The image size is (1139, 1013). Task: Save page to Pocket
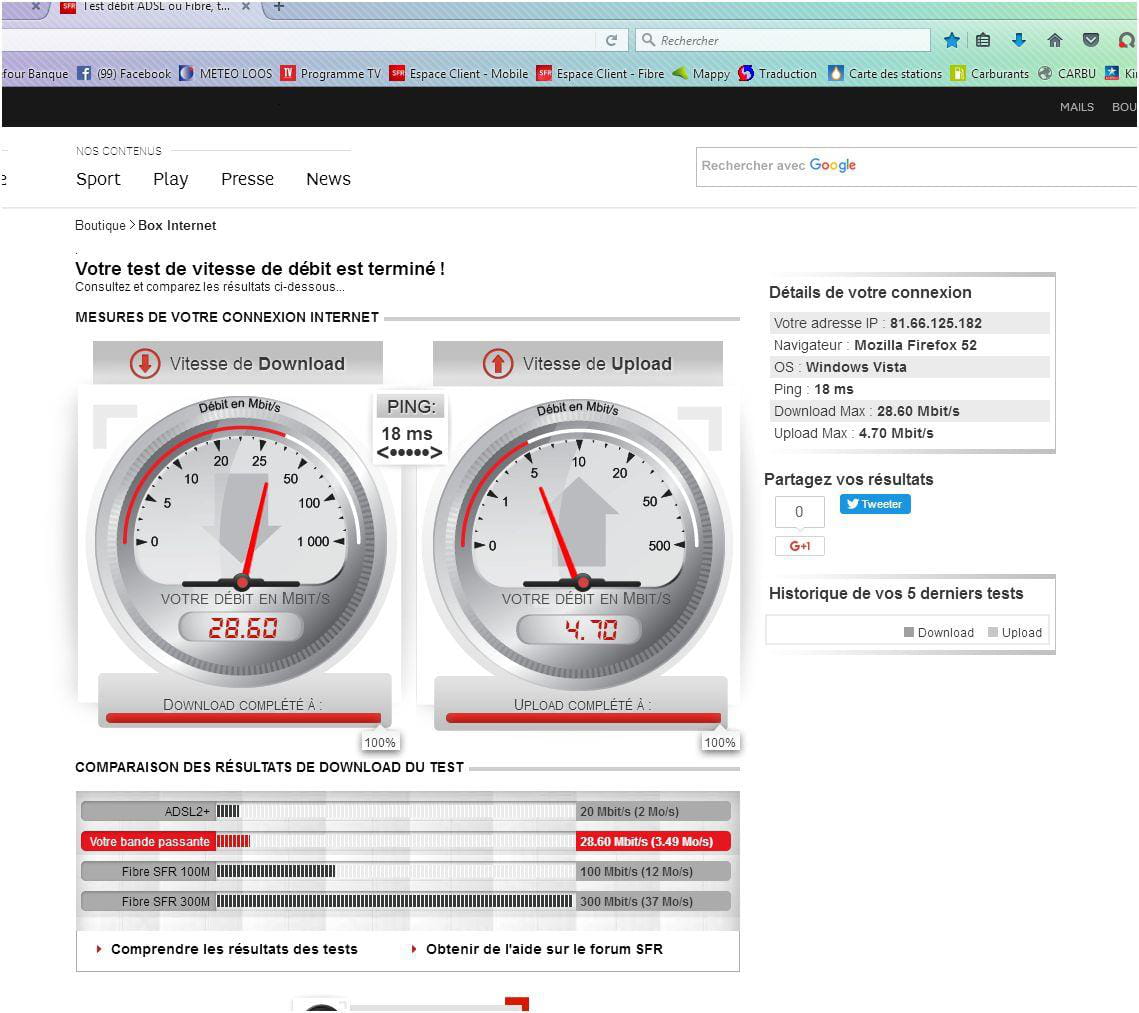click(x=1090, y=41)
